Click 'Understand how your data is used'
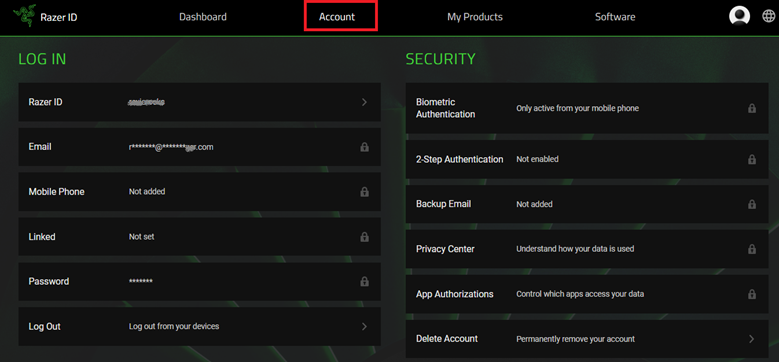The height and width of the screenshot is (363, 779). click(x=575, y=249)
